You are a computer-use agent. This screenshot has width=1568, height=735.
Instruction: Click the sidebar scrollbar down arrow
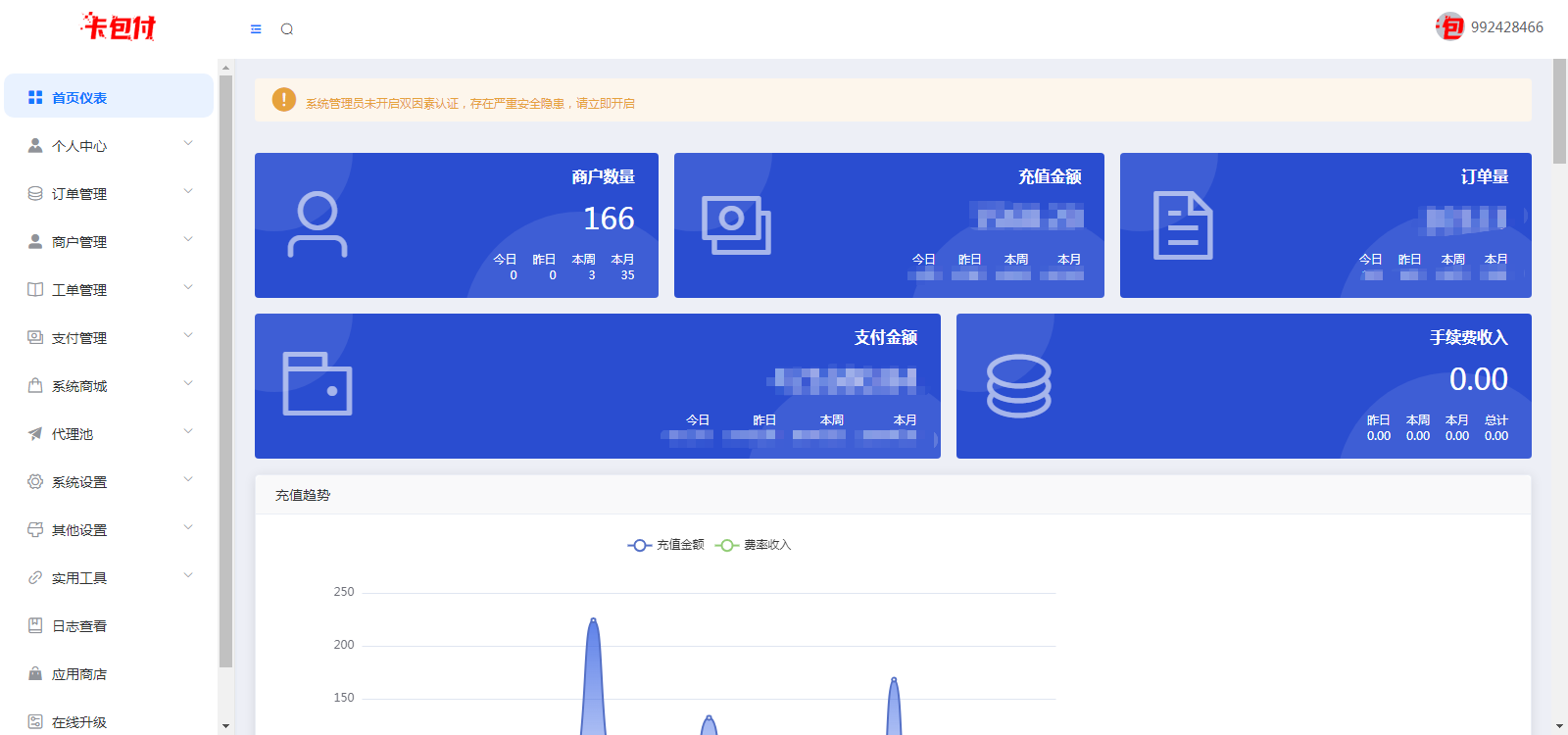click(225, 726)
